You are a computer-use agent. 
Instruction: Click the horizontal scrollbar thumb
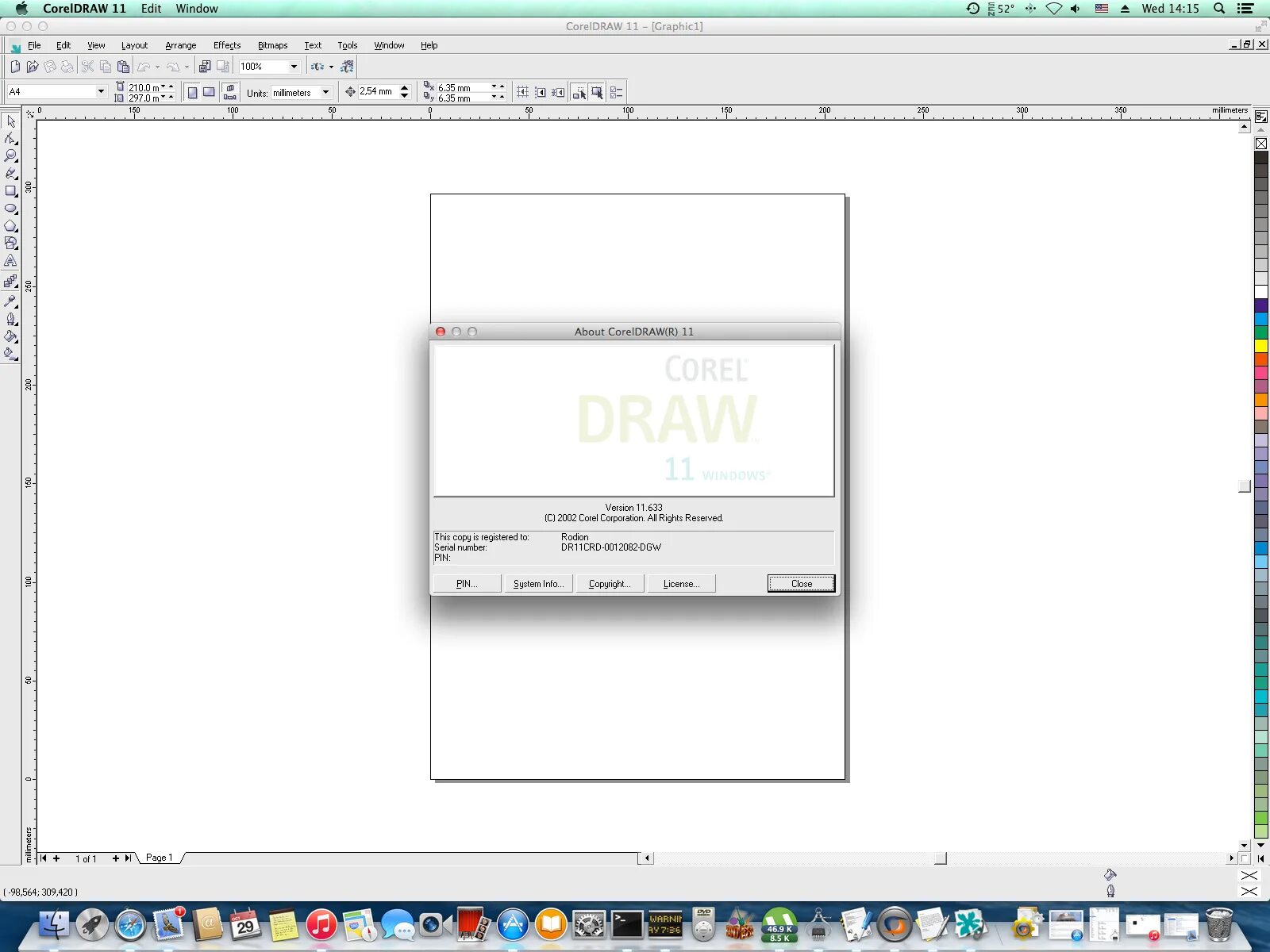tap(940, 858)
